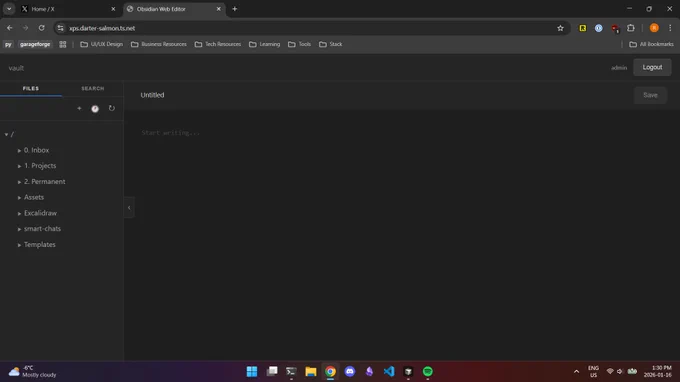This screenshot has width=680, height=382.
Task: Open the "Learning" bookmark folder
Action: coord(265,44)
